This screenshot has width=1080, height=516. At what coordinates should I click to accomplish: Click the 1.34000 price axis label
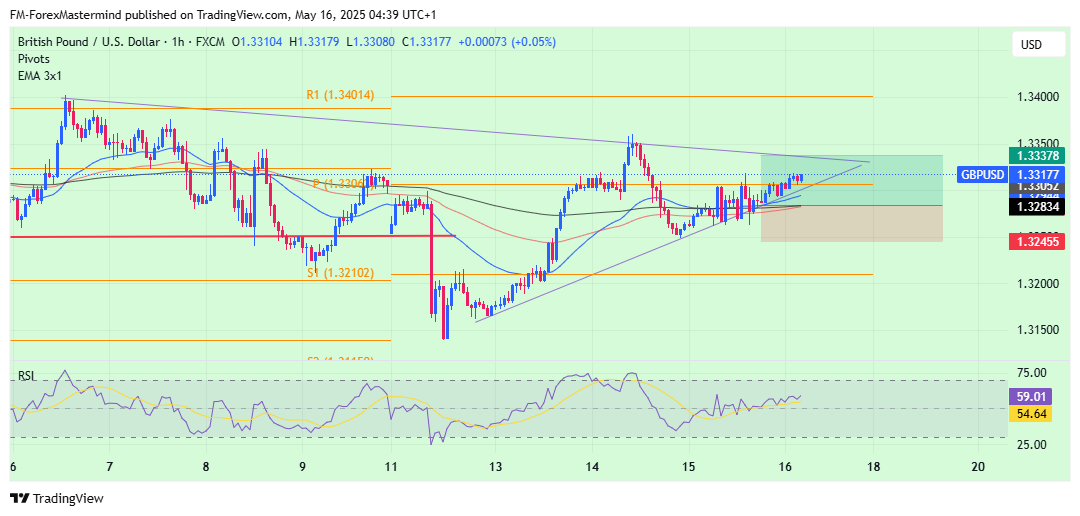[1037, 97]
